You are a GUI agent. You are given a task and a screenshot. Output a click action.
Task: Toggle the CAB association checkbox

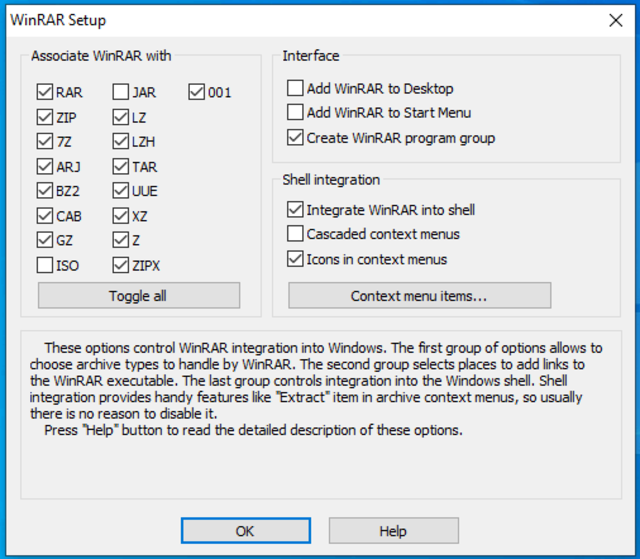tap(45, 216)
